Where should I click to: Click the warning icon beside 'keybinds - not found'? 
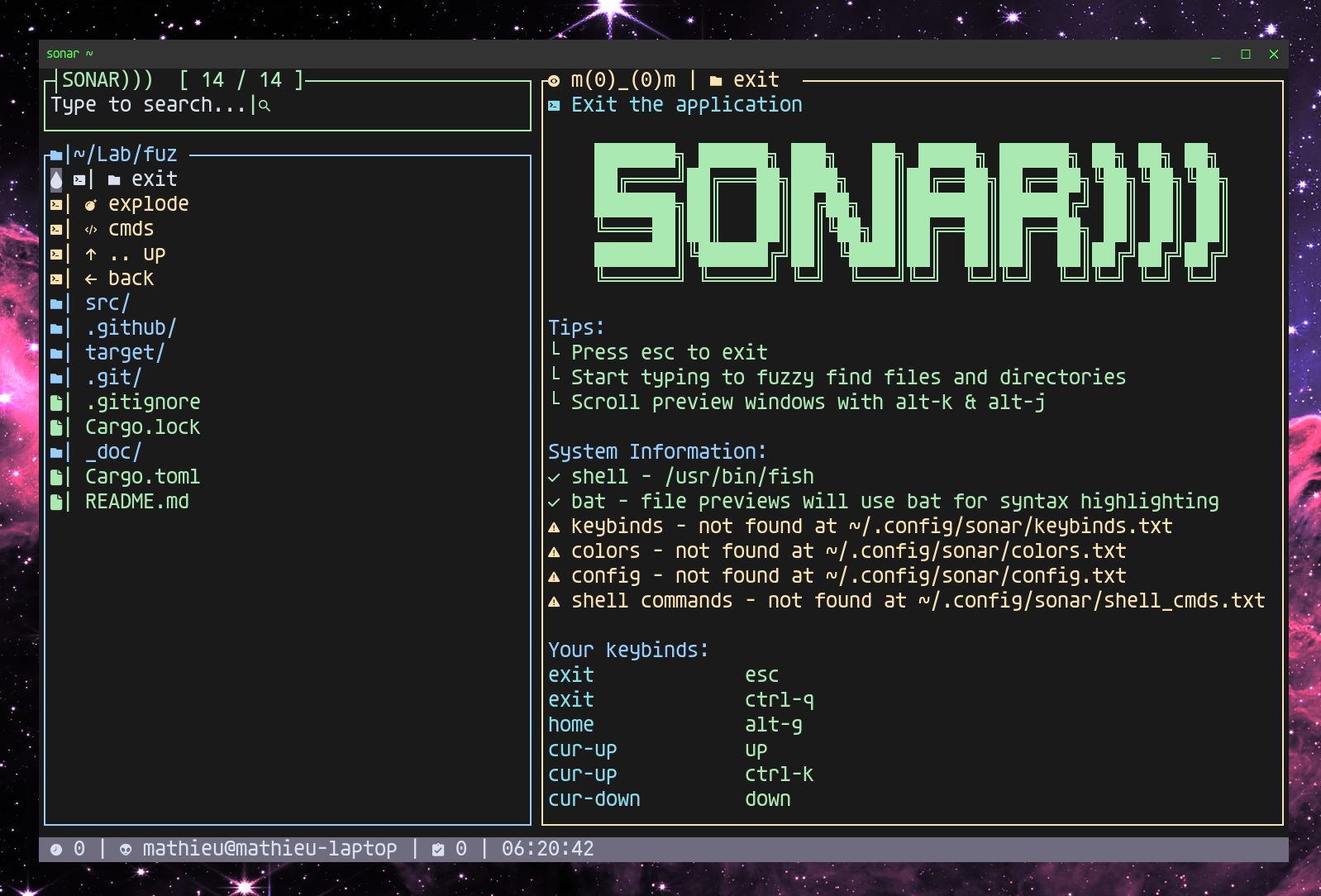554,527
